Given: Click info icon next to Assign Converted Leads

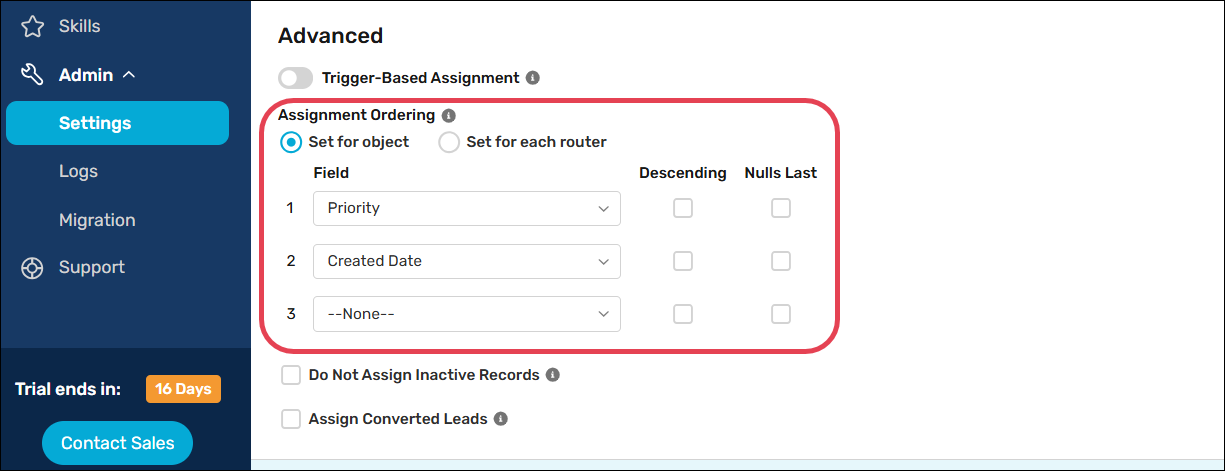Looking at the screenshot, I should [x=501, y=420].
